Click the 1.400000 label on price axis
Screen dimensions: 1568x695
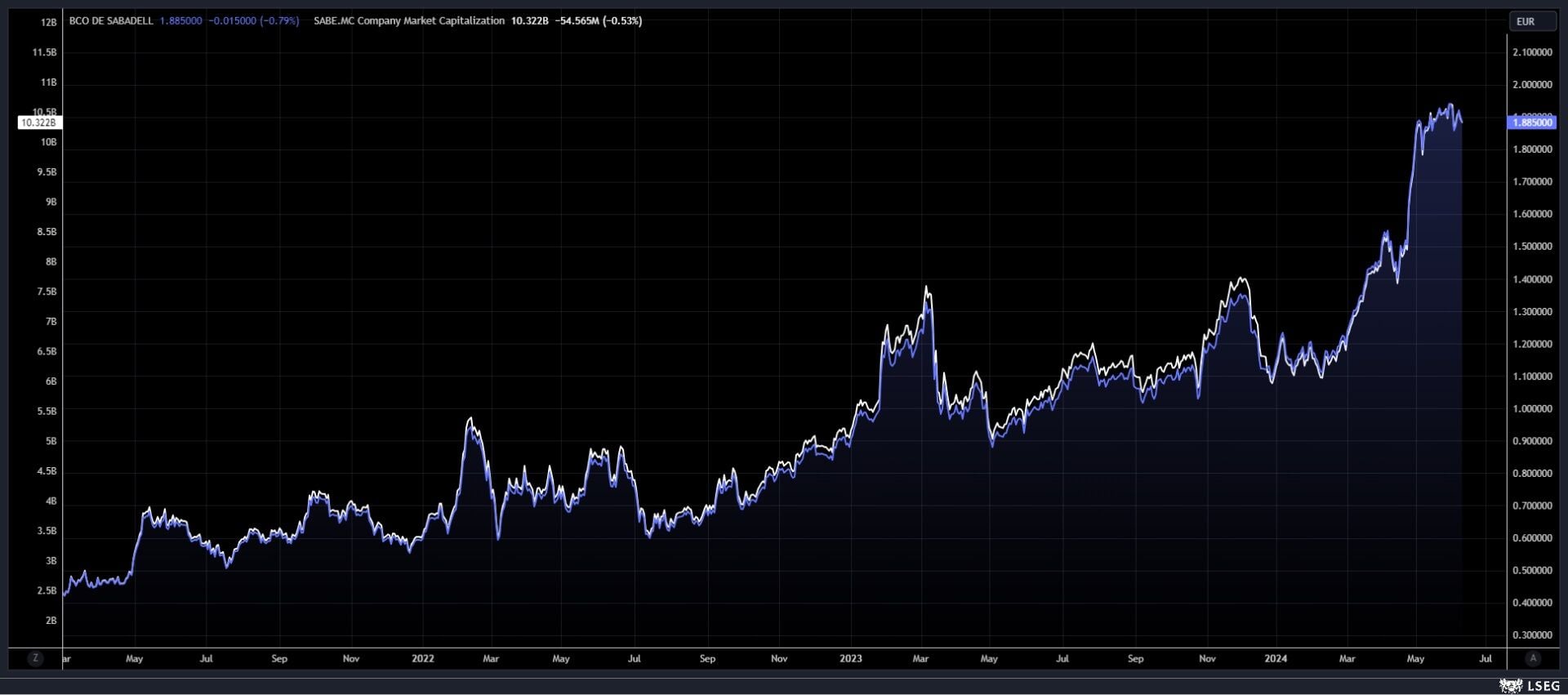click(x=1532, y=279)
